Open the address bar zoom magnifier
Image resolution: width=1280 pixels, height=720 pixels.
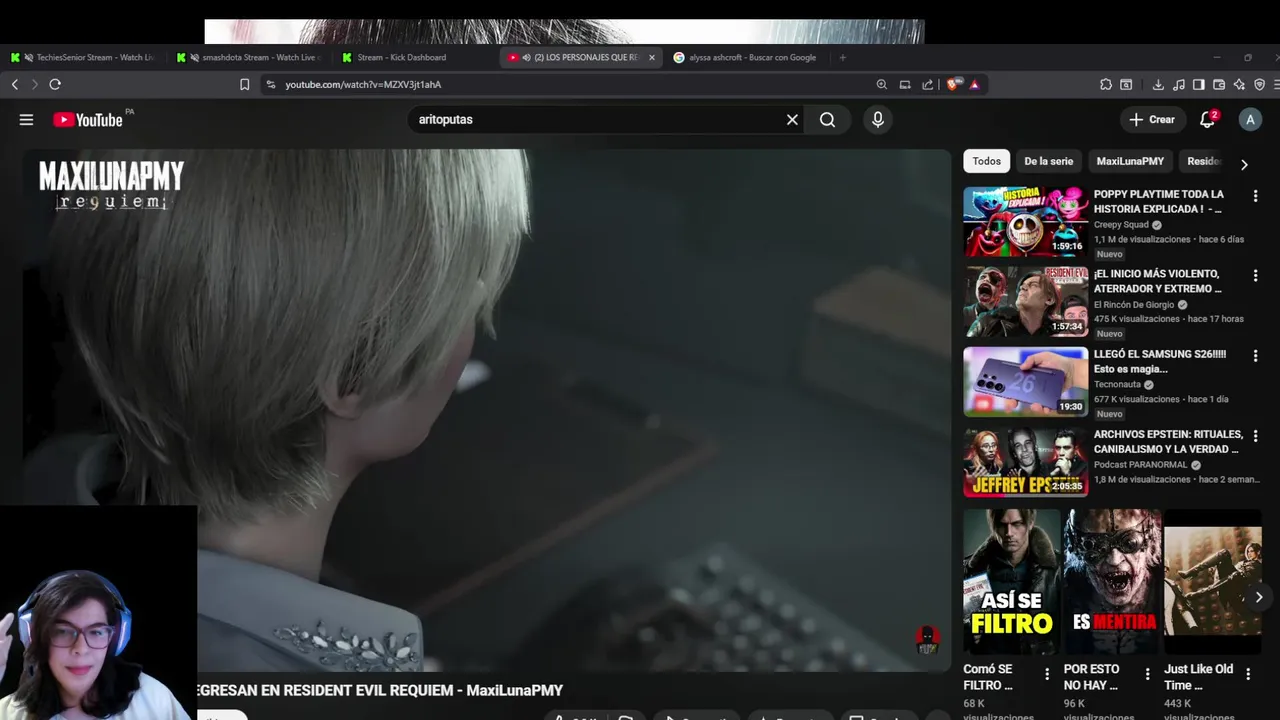tap(881, 85)
